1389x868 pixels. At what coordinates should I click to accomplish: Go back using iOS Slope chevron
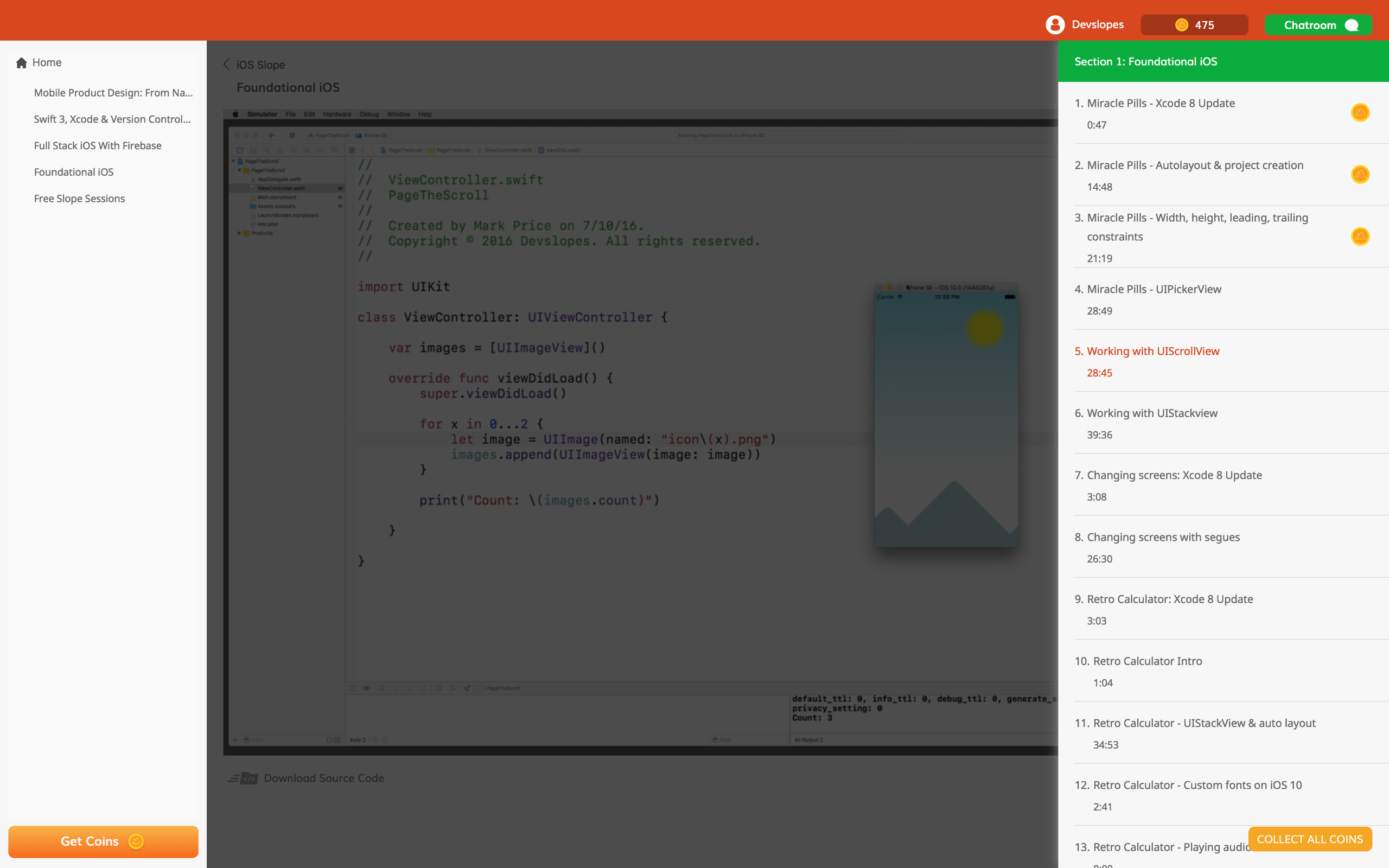pos(227,65)
